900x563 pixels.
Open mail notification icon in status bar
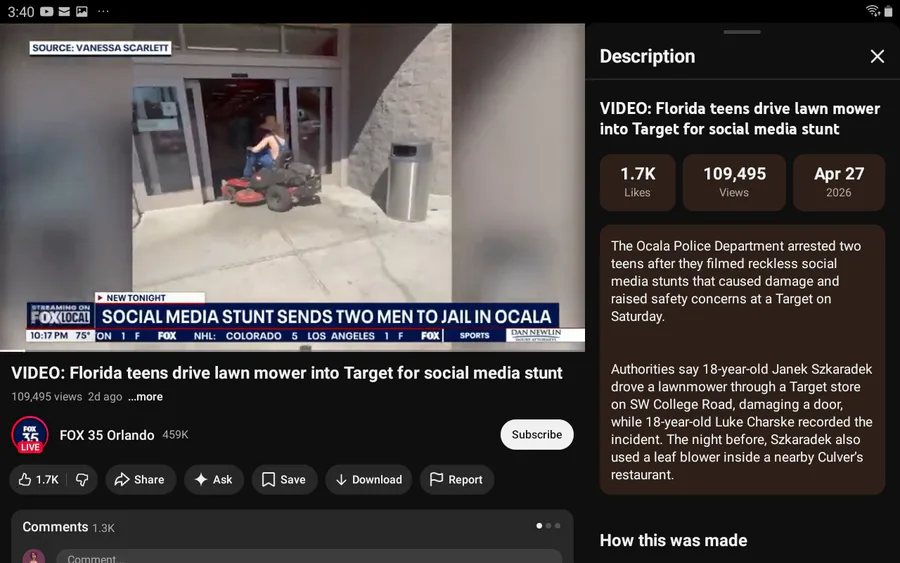pyautogui.click(x=64, y=11)
